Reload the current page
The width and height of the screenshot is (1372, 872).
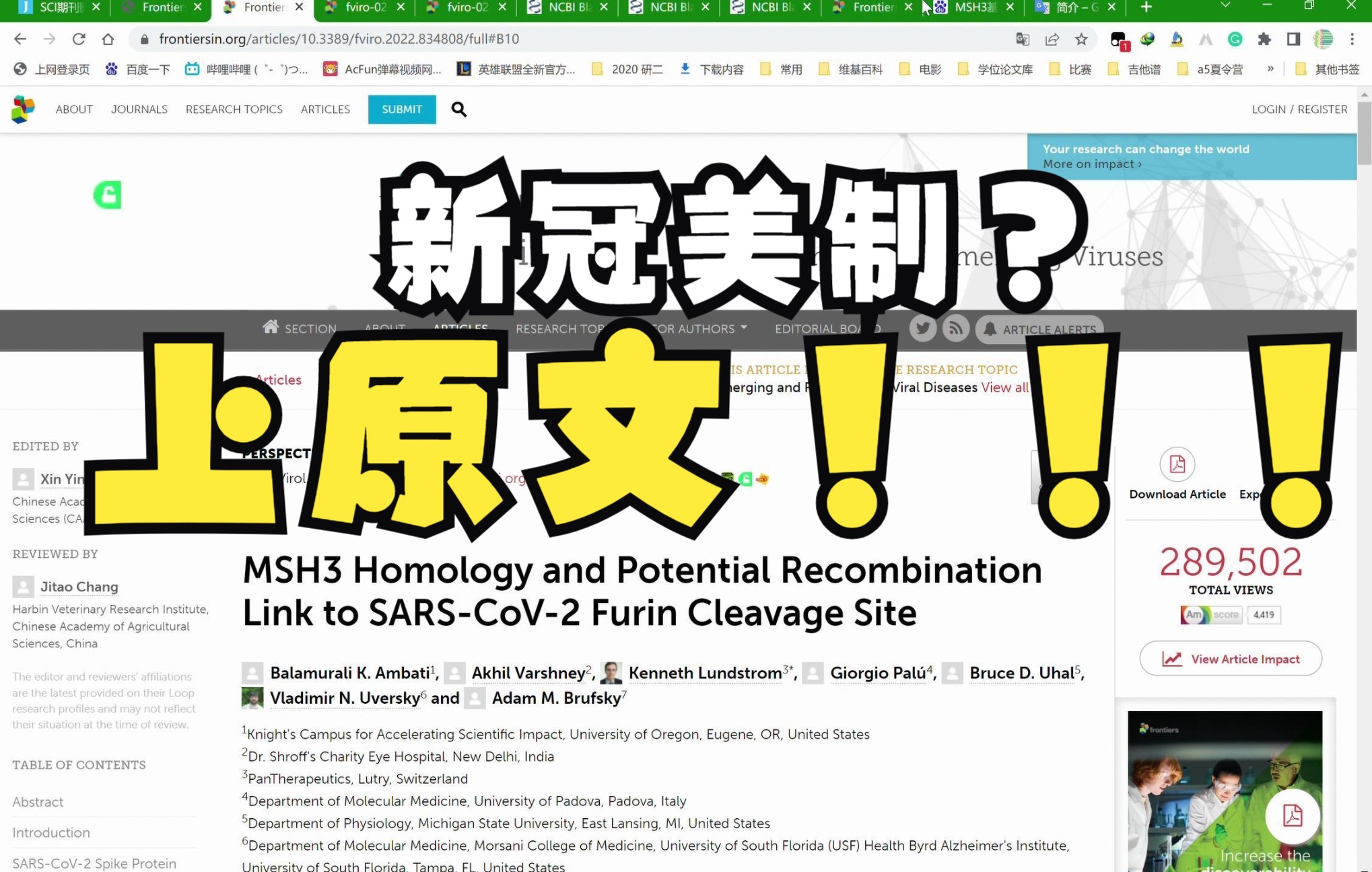click(79, 39)
